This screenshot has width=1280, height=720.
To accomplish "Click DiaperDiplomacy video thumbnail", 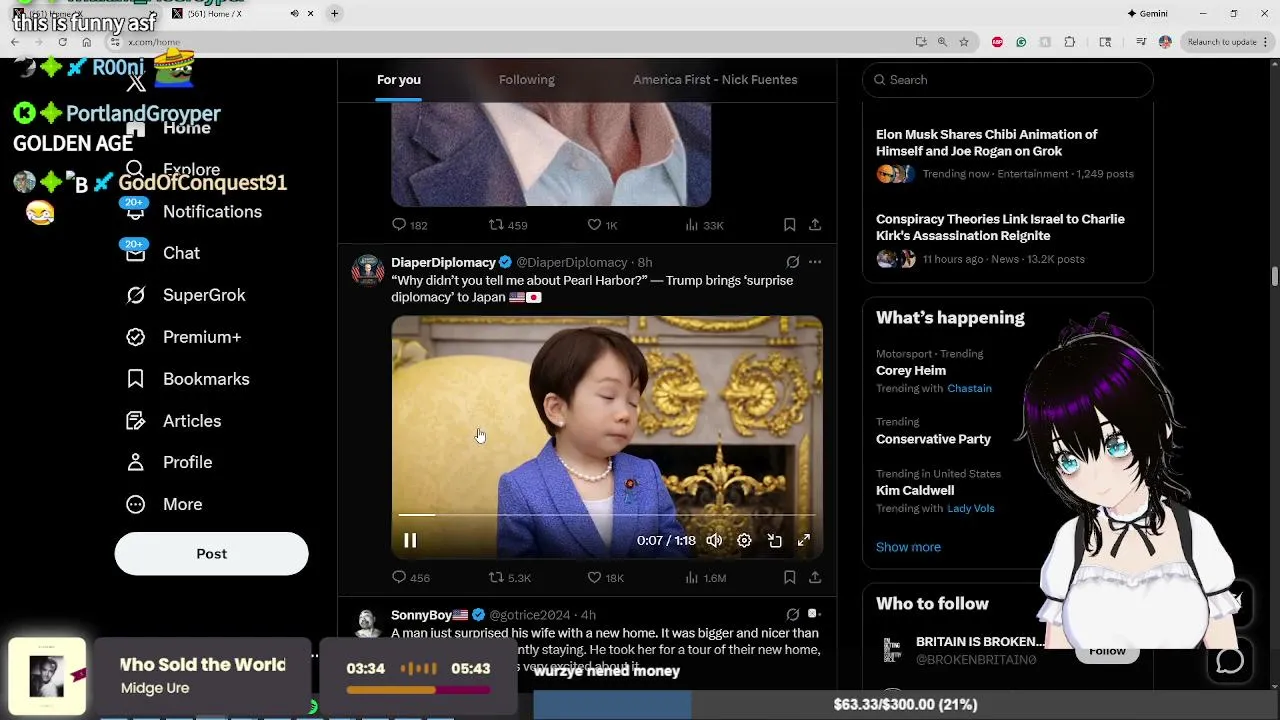I will pos(607,437).
